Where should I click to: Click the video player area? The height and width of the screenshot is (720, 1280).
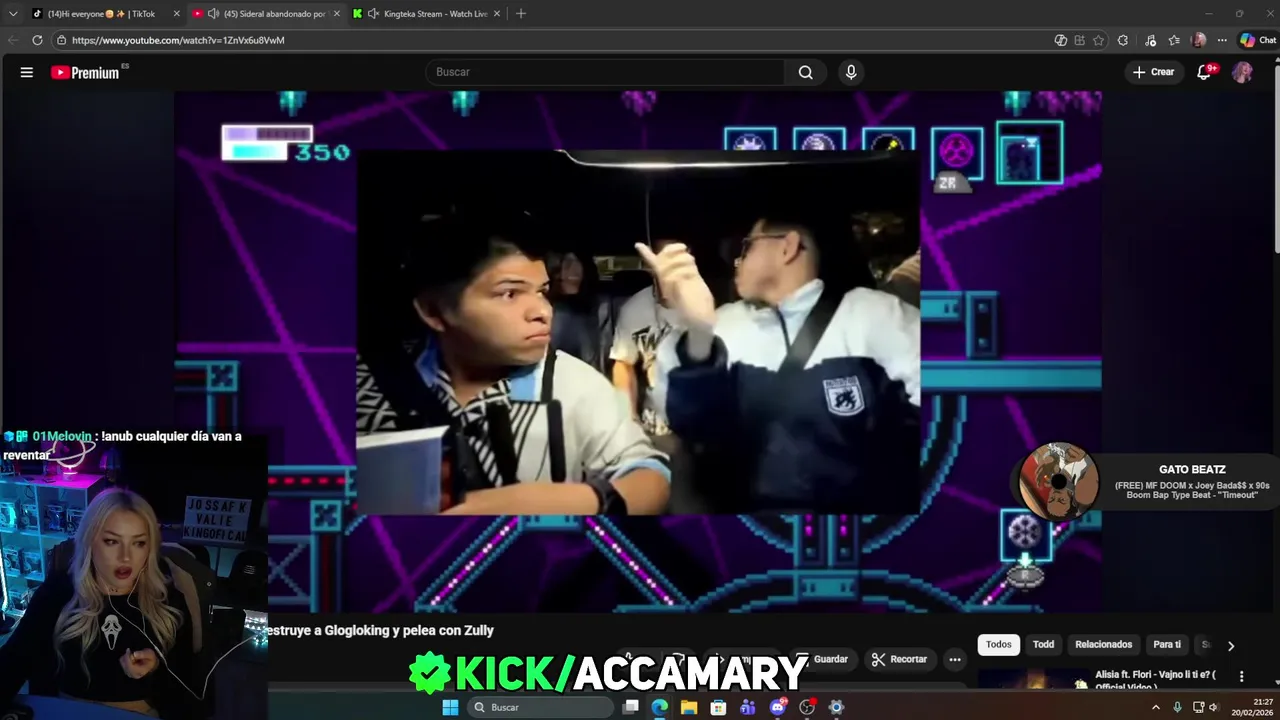click(638, 350)
